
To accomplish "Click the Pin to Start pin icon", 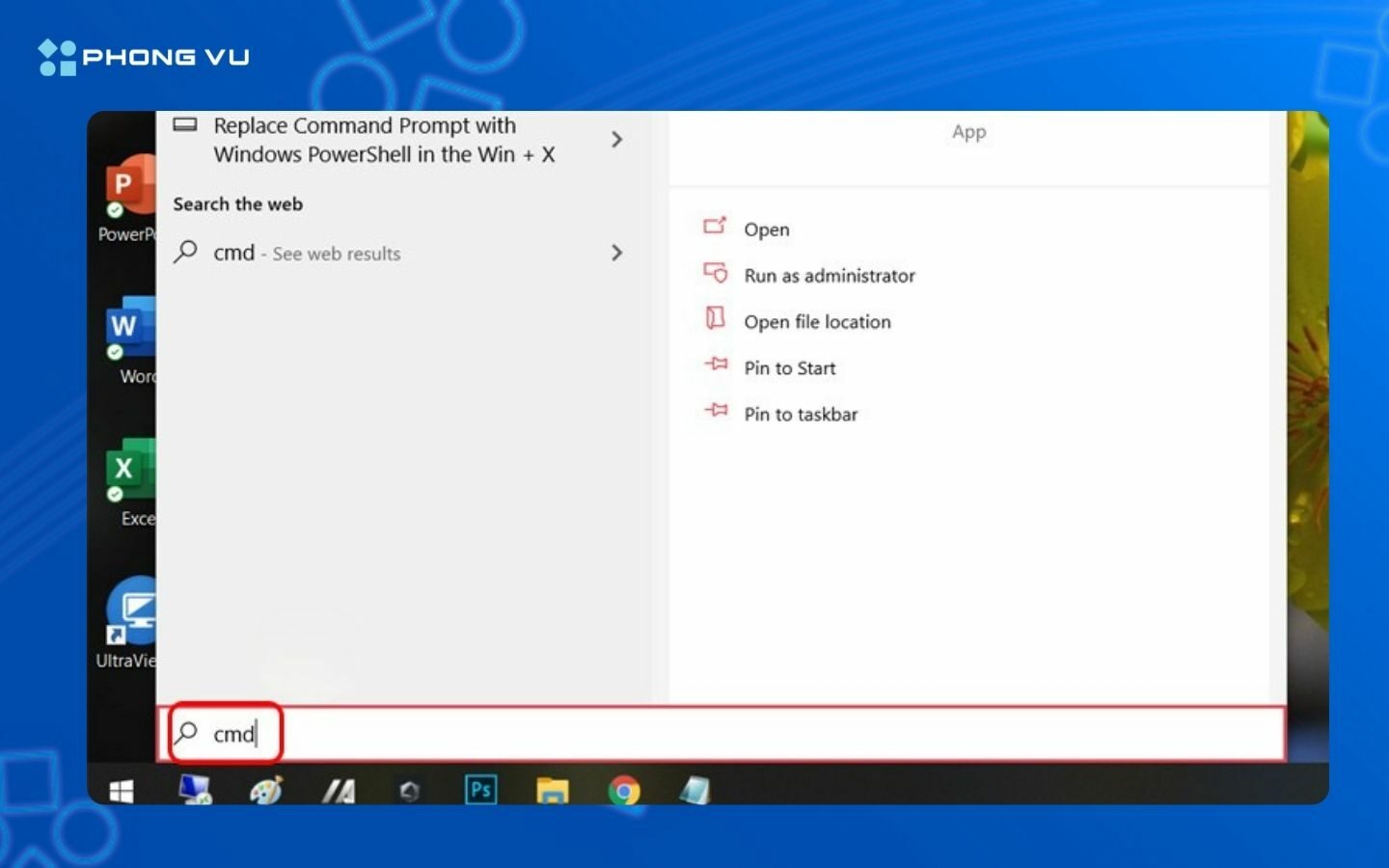I will coord(716,365).
